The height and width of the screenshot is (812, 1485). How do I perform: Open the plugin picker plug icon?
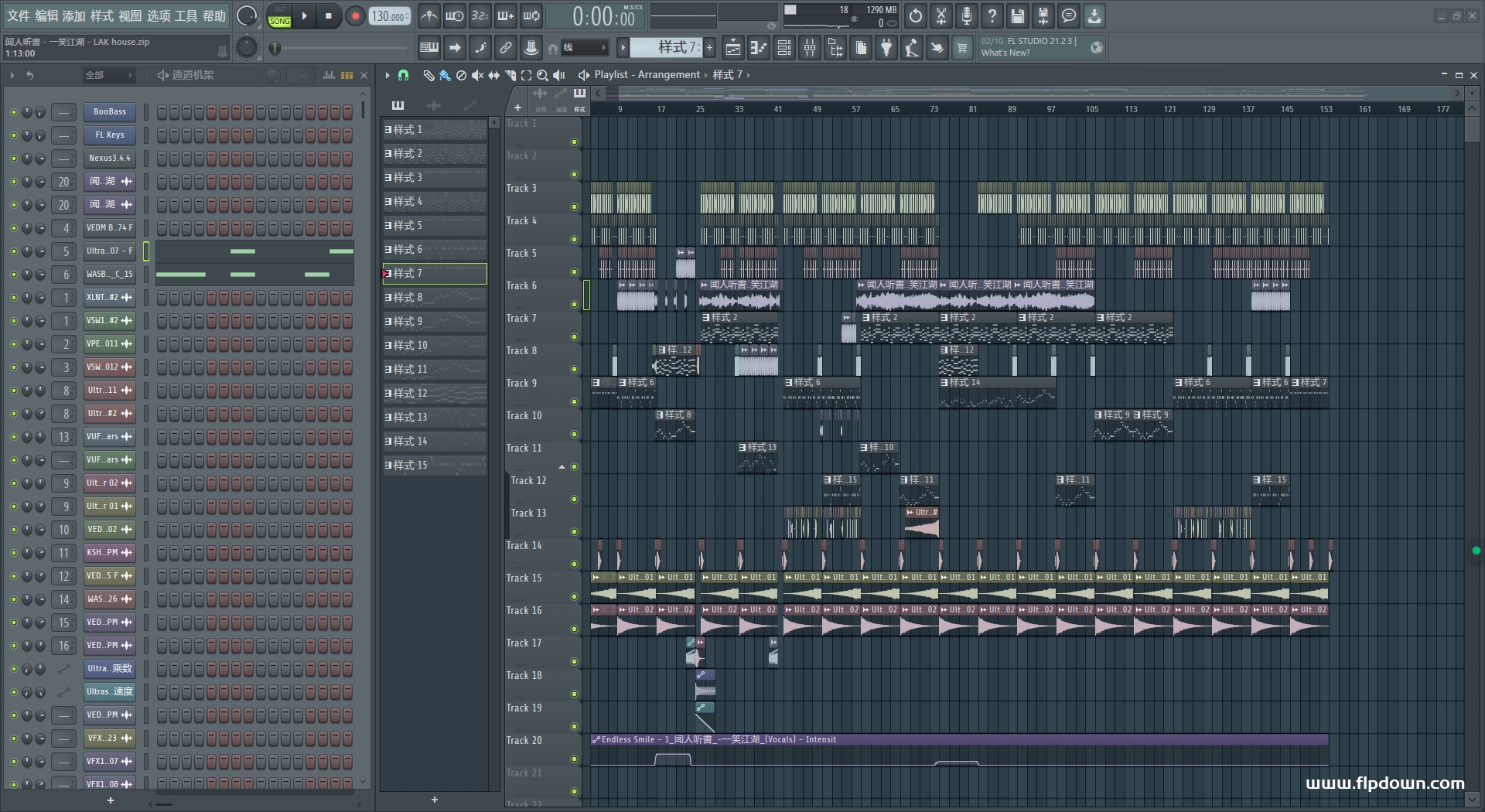pos(886,48)
